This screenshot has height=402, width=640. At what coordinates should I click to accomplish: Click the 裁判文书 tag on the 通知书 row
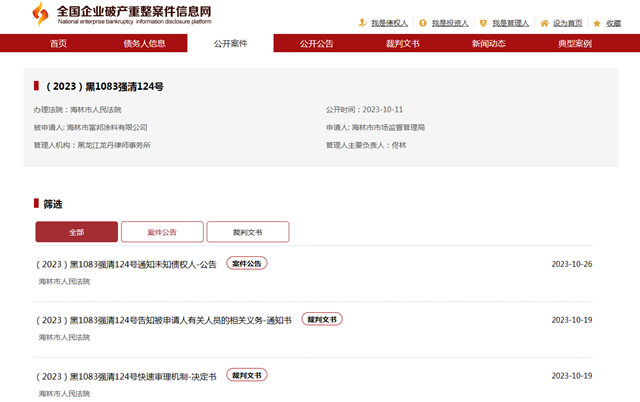click(322, 319)
